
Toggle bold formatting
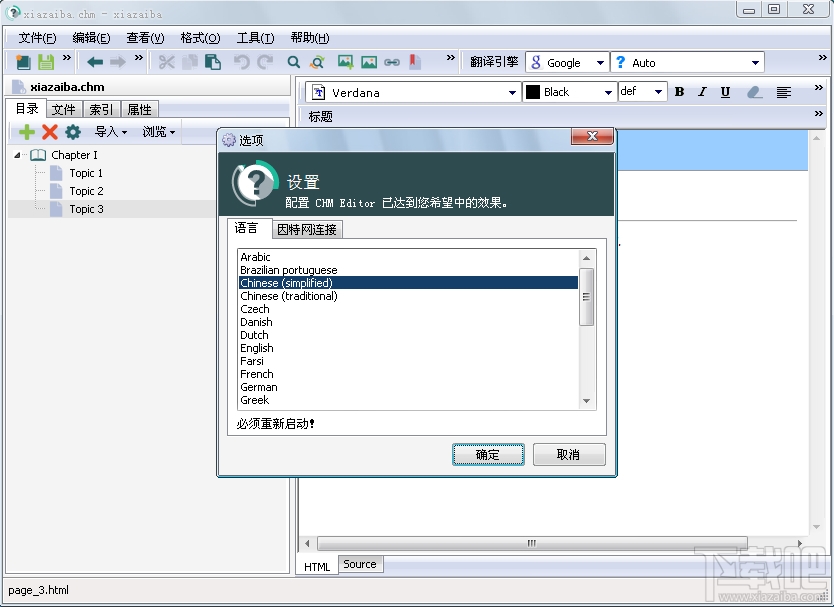tap(679, 91)
